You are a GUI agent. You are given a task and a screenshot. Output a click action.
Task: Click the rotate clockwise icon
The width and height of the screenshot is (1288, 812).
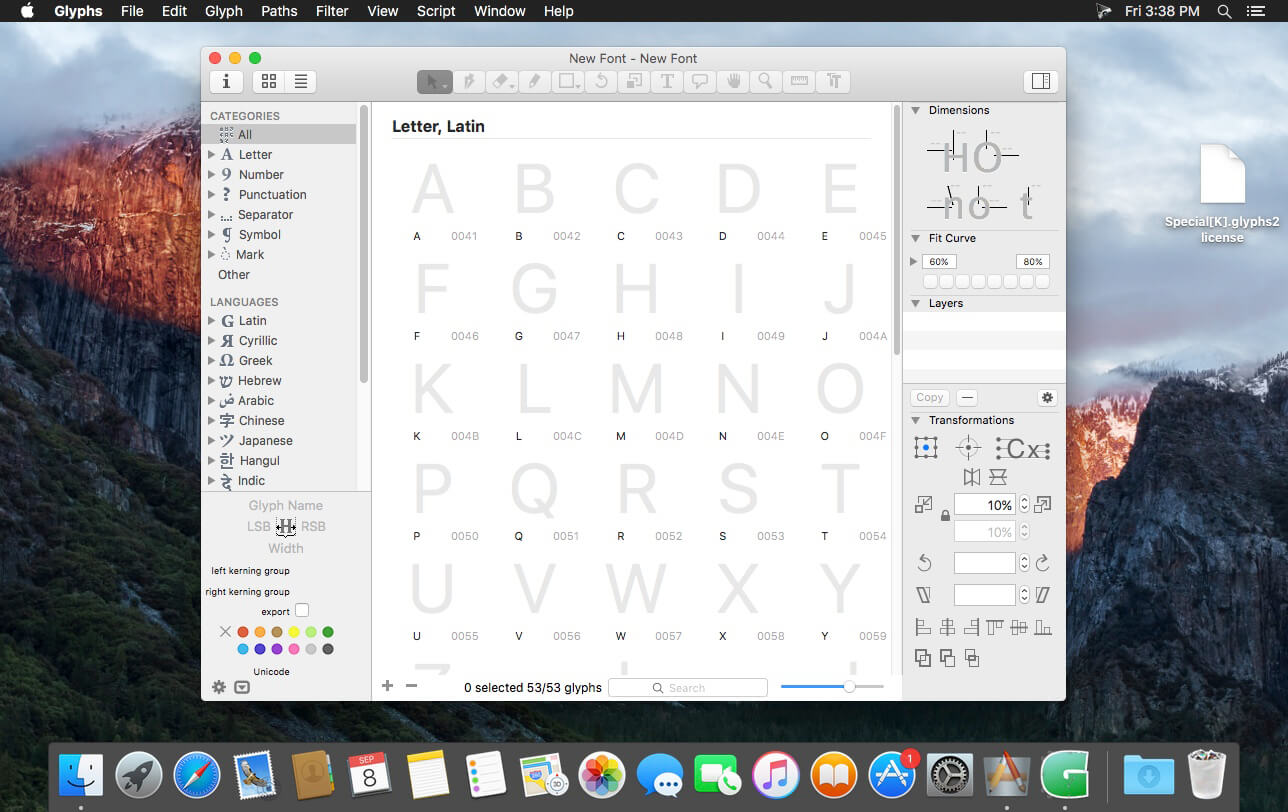coord(1042,563)
